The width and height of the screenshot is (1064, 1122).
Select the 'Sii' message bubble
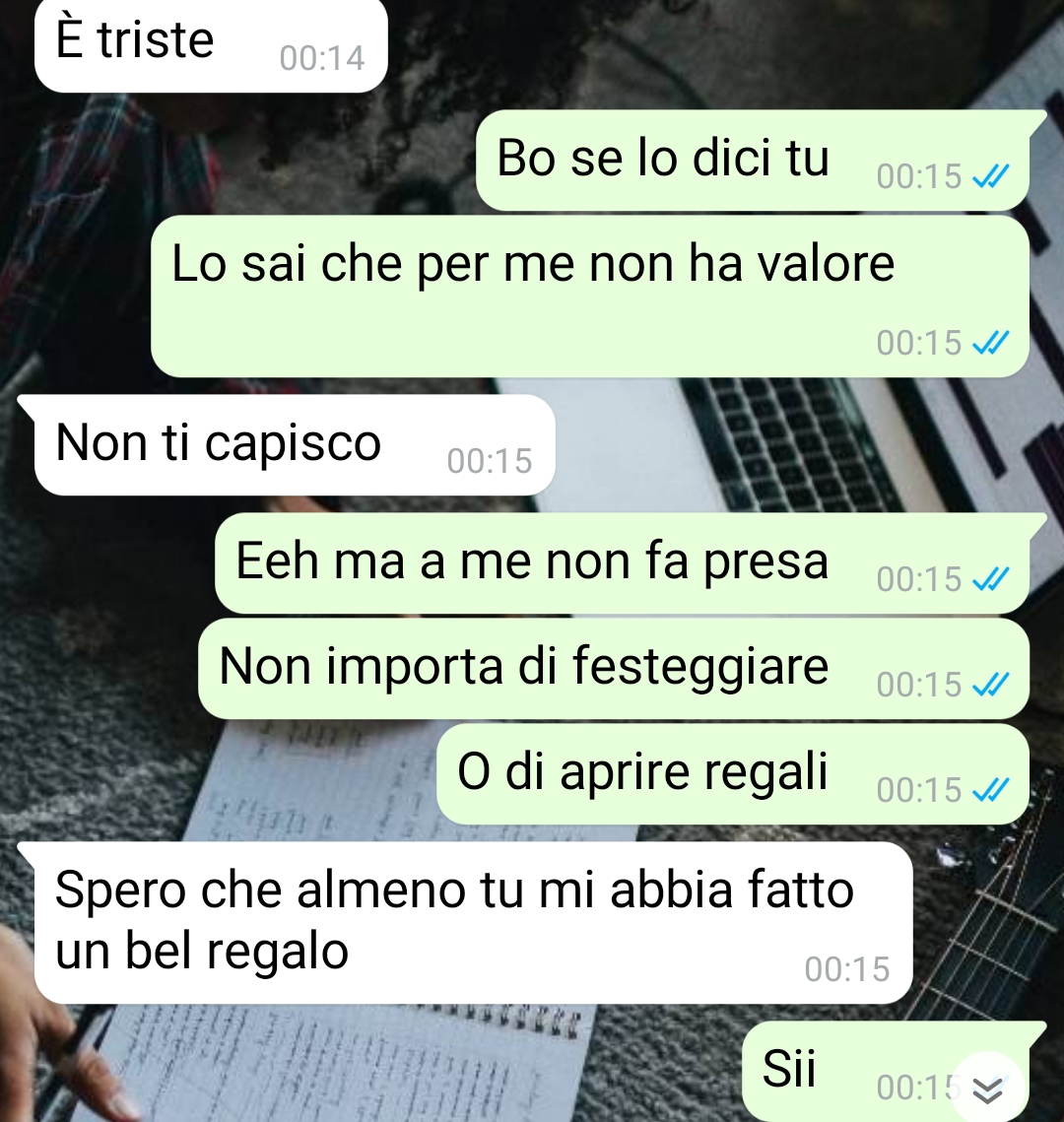[x=886, y=1071]
